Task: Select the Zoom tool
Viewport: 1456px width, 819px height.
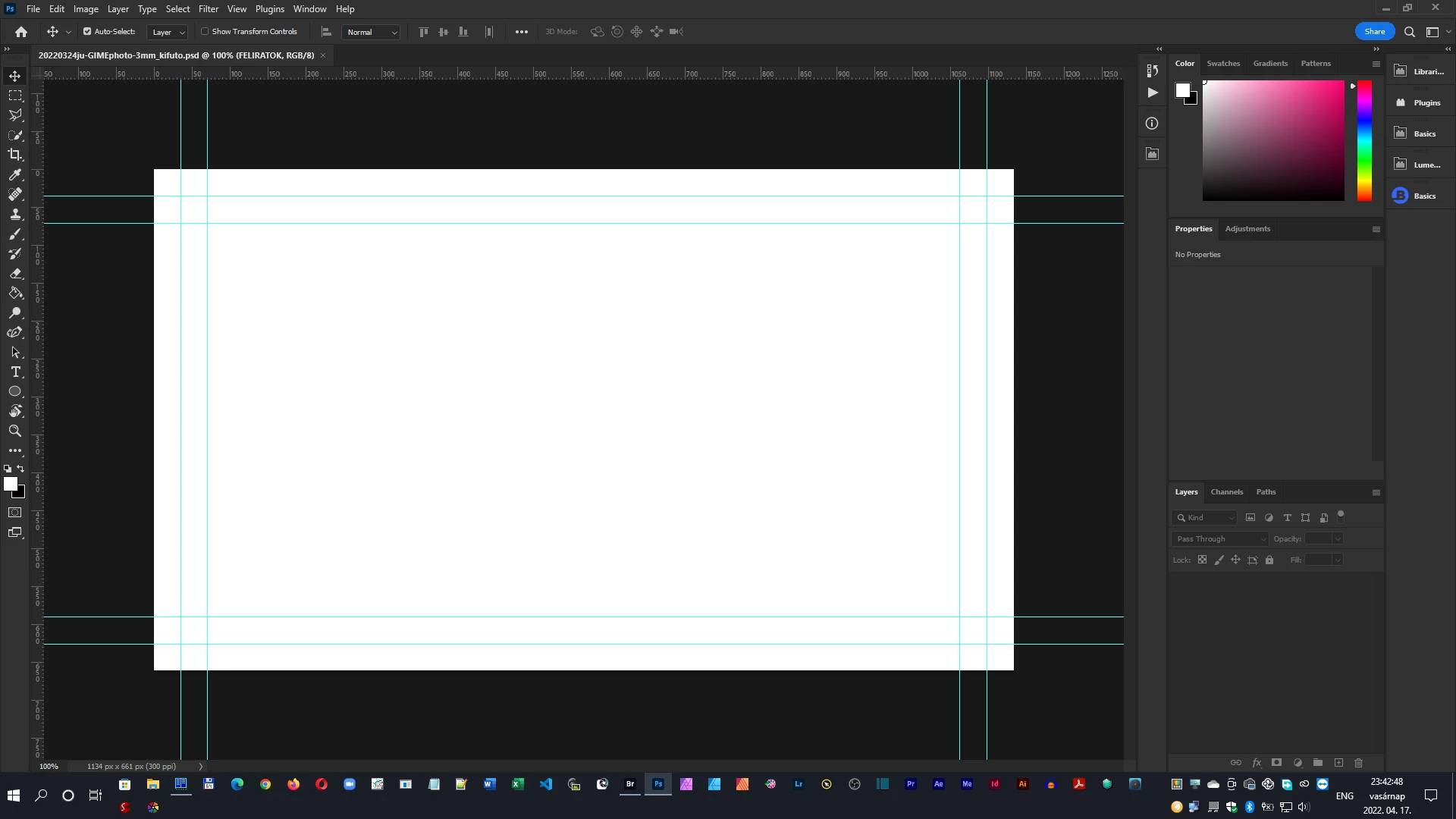Action: pos(15,431)
